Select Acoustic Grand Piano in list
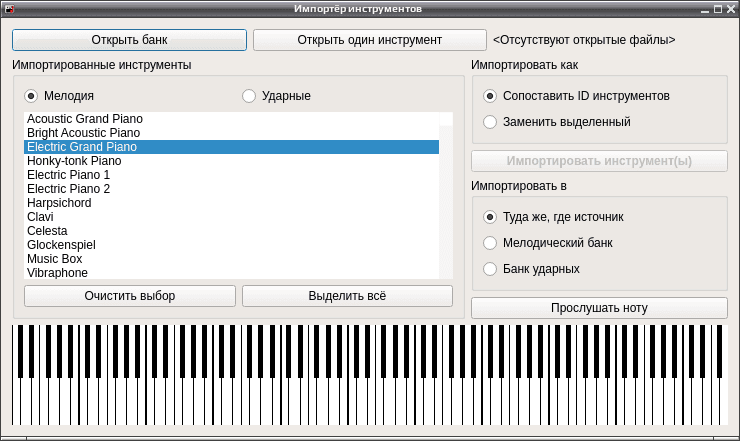This screenshot has width=740, height=441. (231, 119)
